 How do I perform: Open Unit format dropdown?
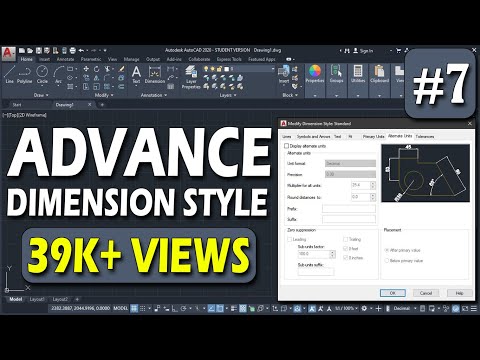point(350,163)
